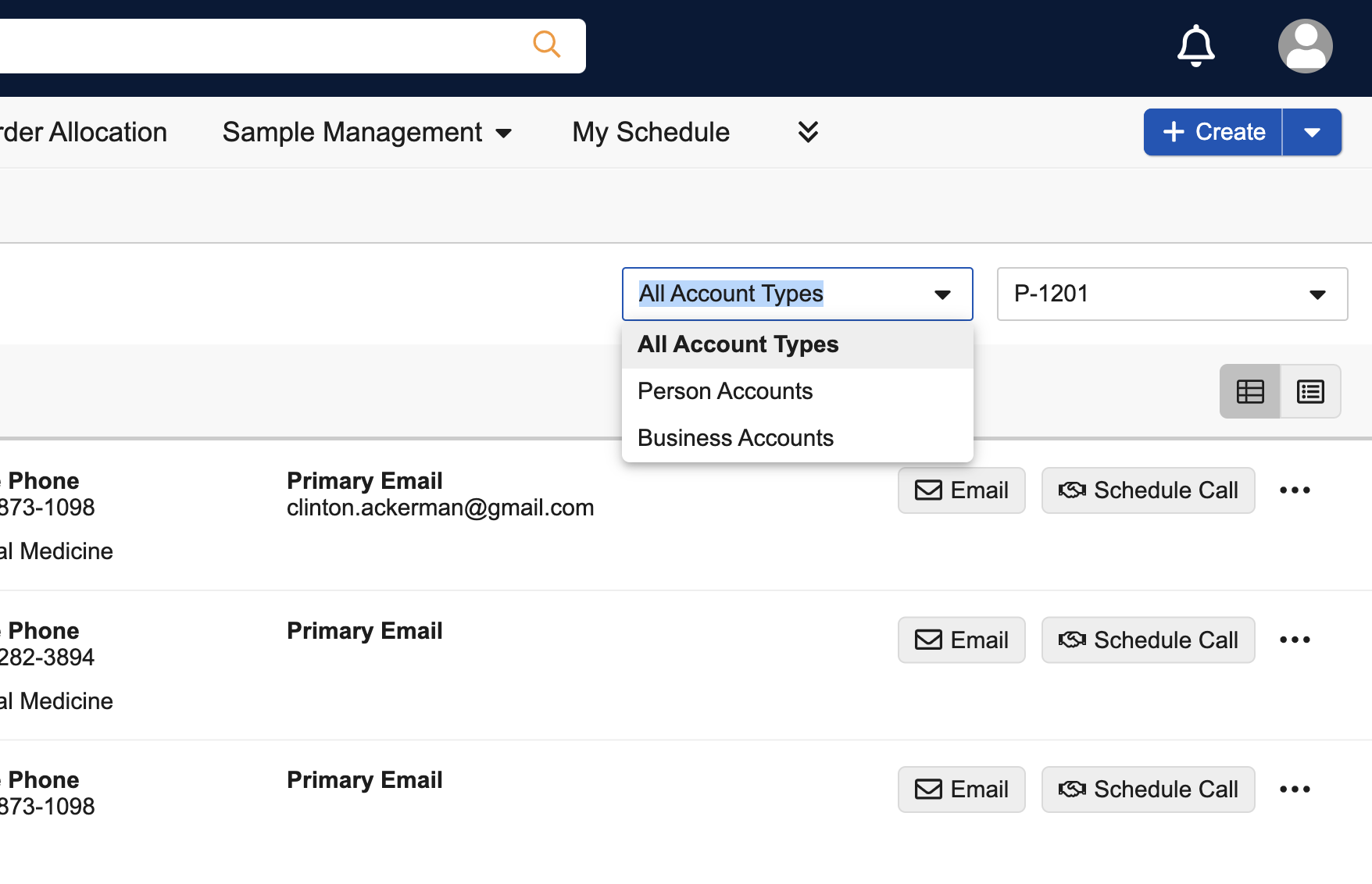Open the more actions ellipsis for the last contact

coord(1295,789)
